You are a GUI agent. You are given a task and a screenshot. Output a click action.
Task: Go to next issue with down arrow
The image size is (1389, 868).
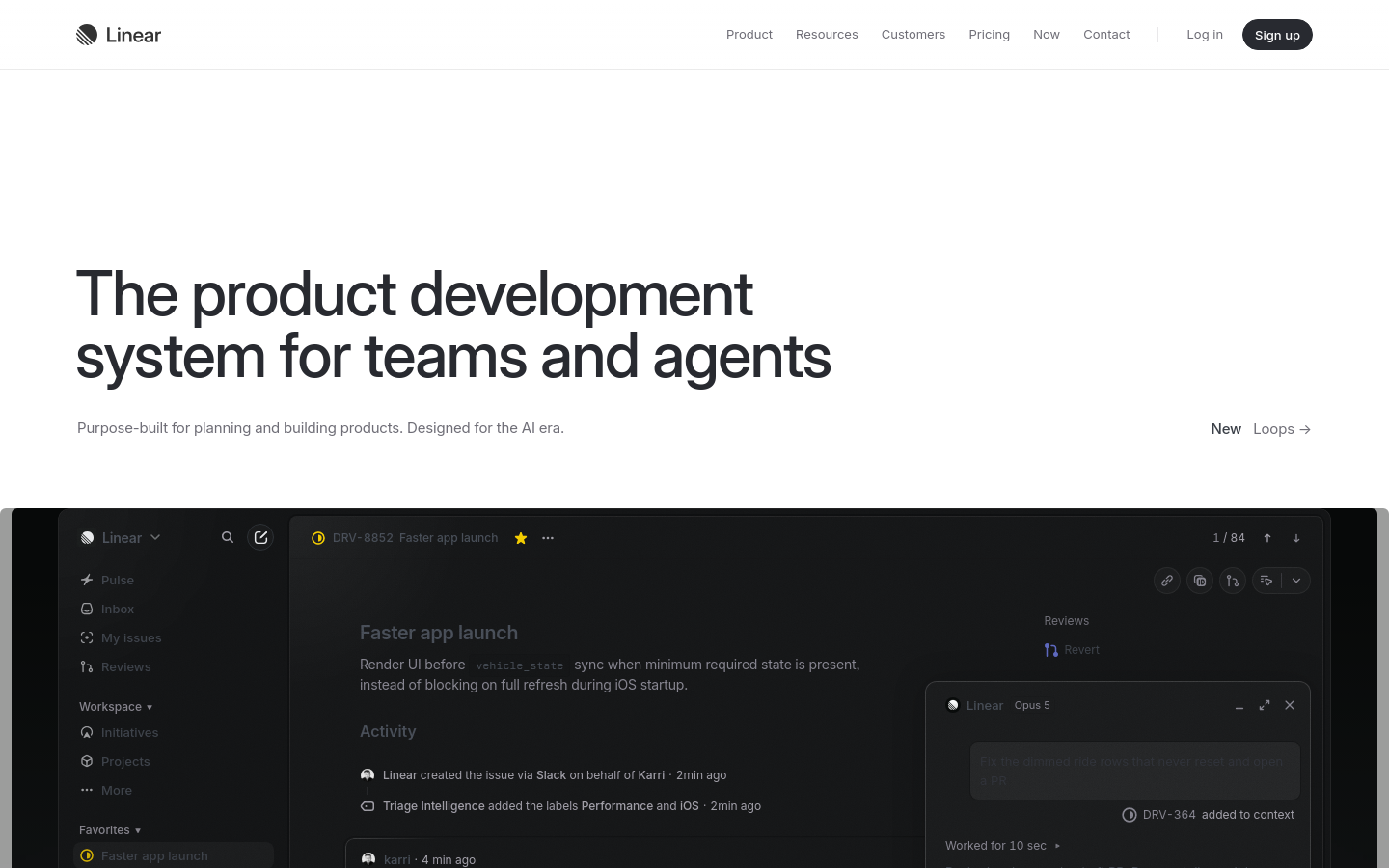pyautogui.click(x=1296, y=538)
